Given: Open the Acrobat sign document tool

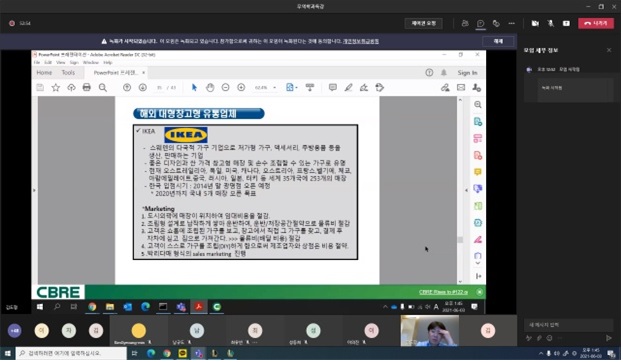Looking at the screenshot, I should coord(364,87).
